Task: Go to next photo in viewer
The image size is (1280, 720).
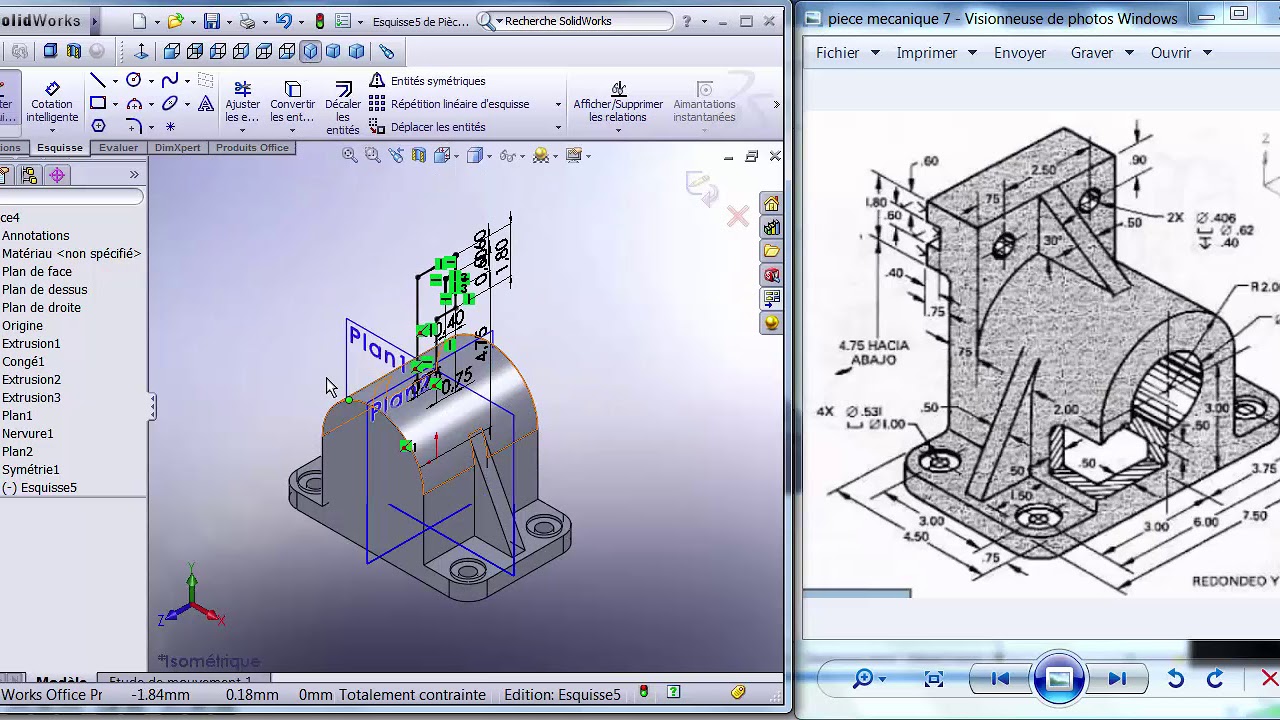Action: pyautogui.click(x=1118, y=679)
